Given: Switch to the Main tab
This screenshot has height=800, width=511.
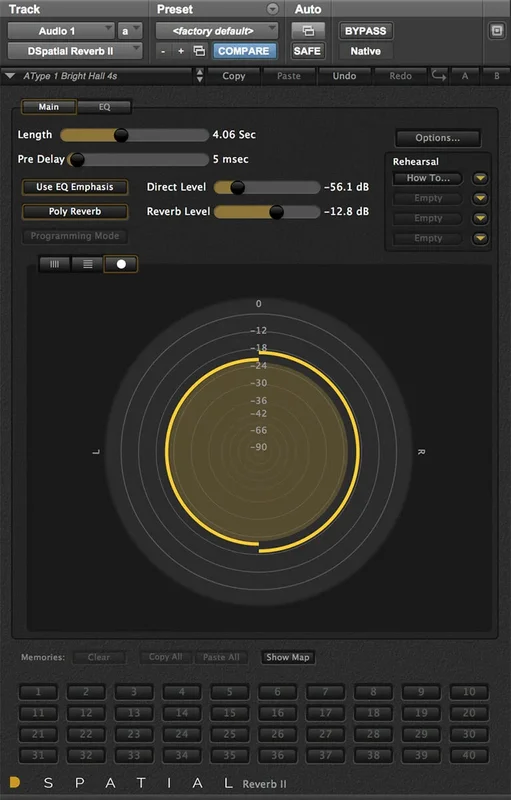Looking at the screenshot, I should (48, 107).
